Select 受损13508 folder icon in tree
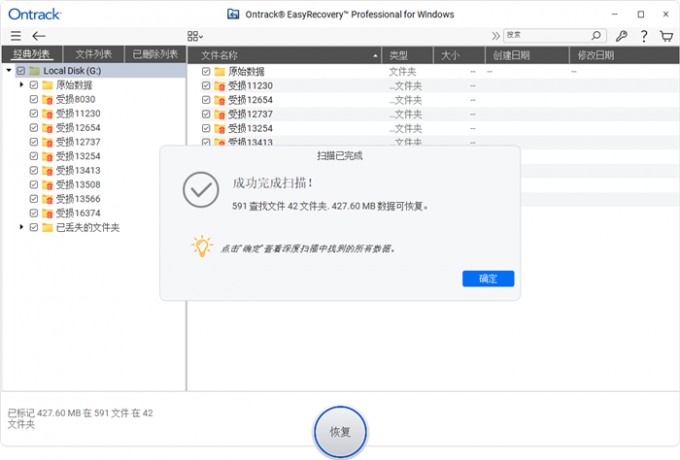The image size is (680, 460). pos(47,185)
